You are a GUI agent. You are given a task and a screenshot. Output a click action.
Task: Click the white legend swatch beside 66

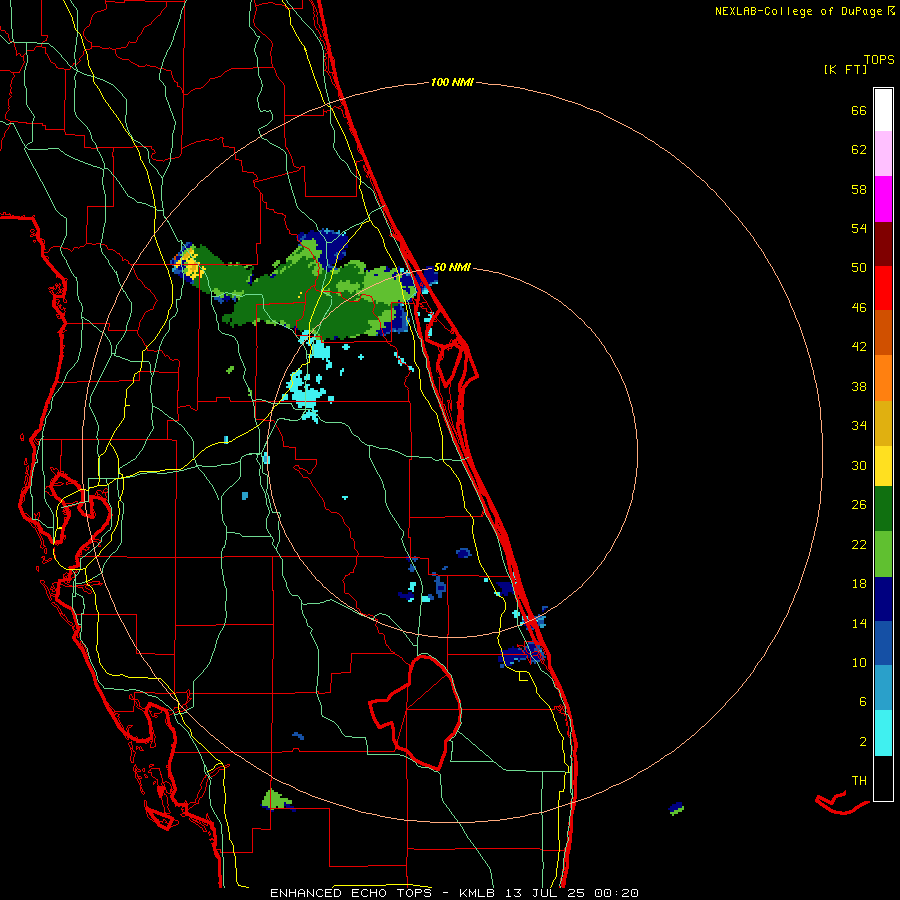[883, 110]
